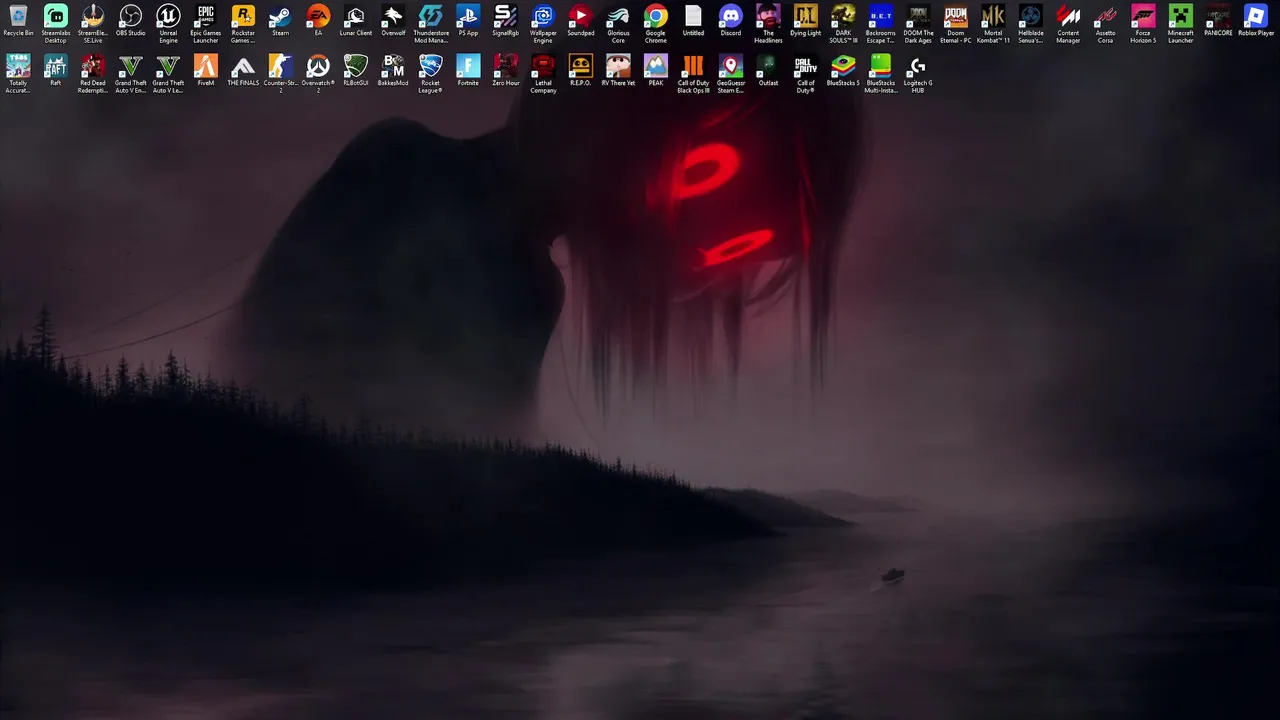The image size is (1280, 720).
Task: Select the PANICORE game shortcut
Action: click(1218, 21)
